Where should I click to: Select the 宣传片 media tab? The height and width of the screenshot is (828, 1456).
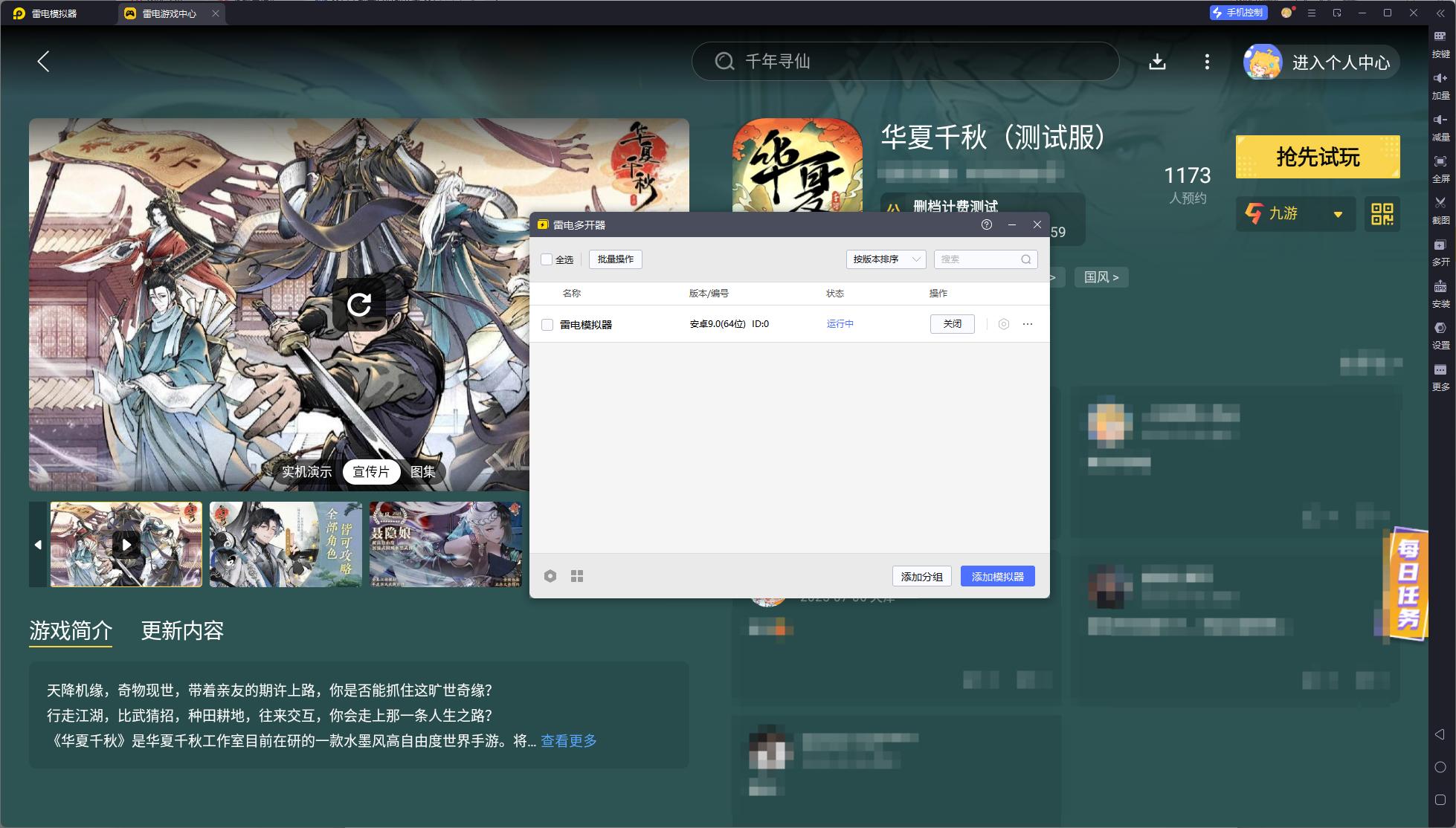click(371, 472)
